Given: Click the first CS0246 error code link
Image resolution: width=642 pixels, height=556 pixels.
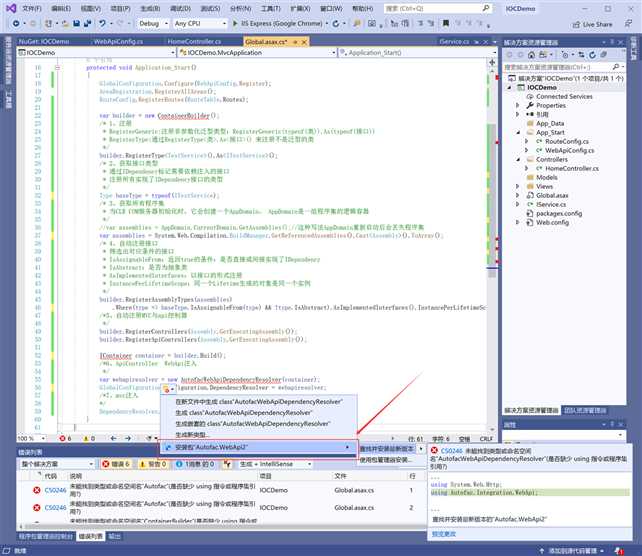Looking at the screenshot, I should tap(55, 490).
